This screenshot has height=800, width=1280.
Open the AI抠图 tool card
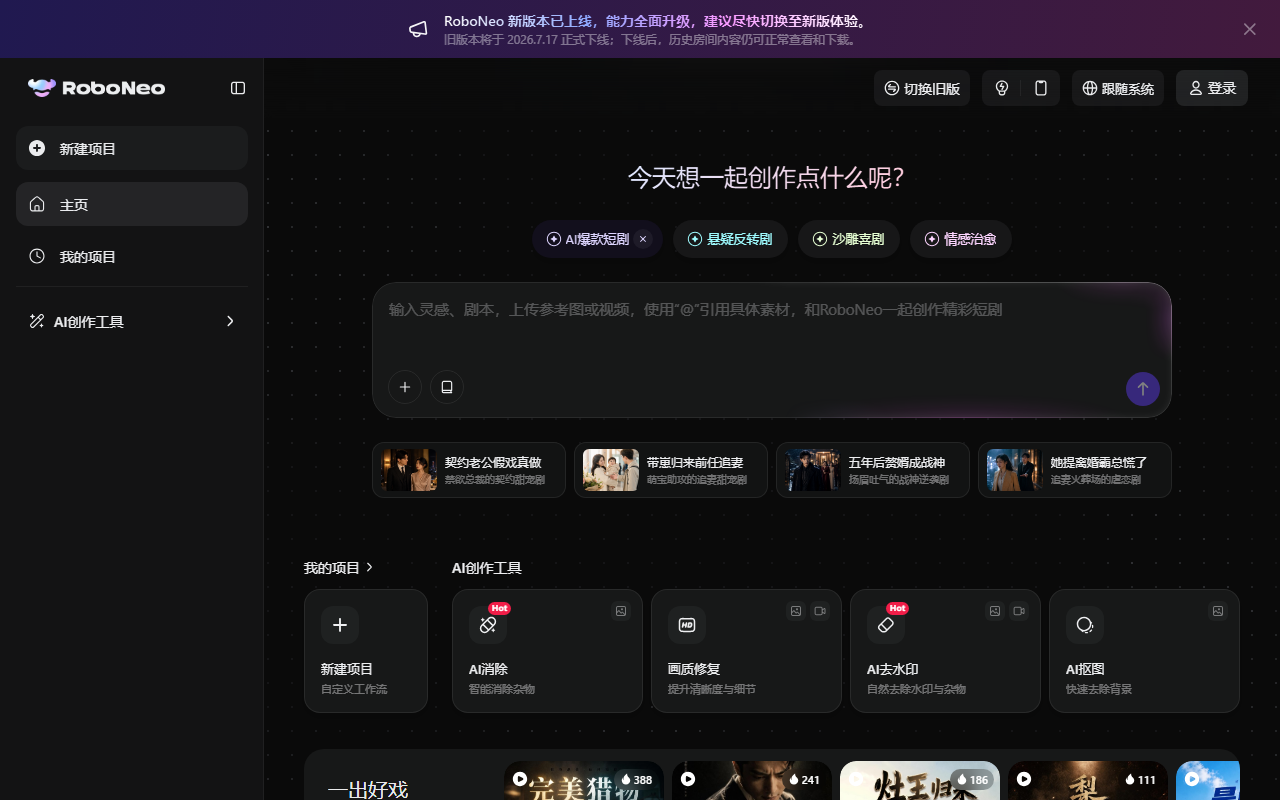click(1144, 651)
